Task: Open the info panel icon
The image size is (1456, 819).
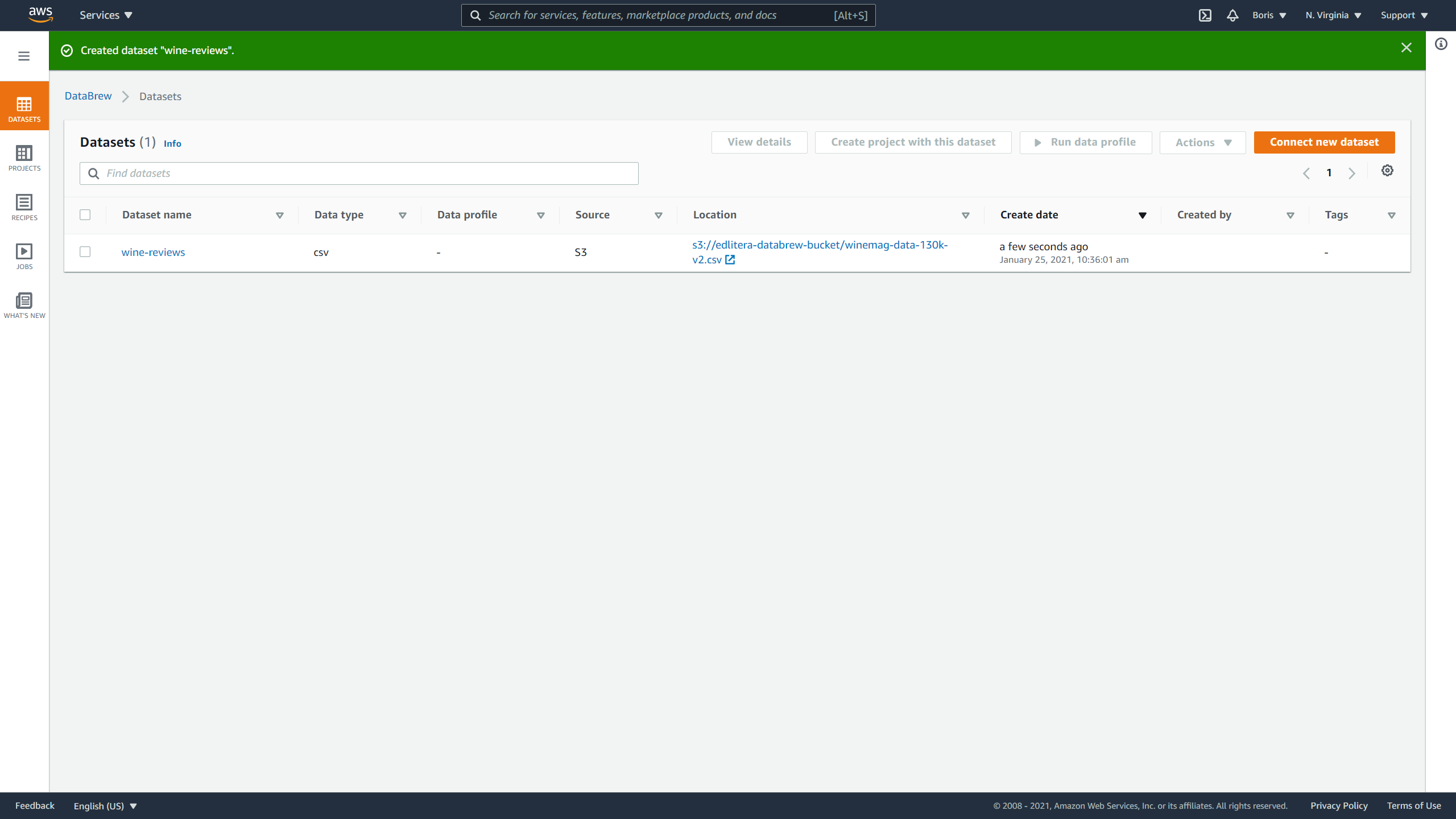Action: [1441, 44]
